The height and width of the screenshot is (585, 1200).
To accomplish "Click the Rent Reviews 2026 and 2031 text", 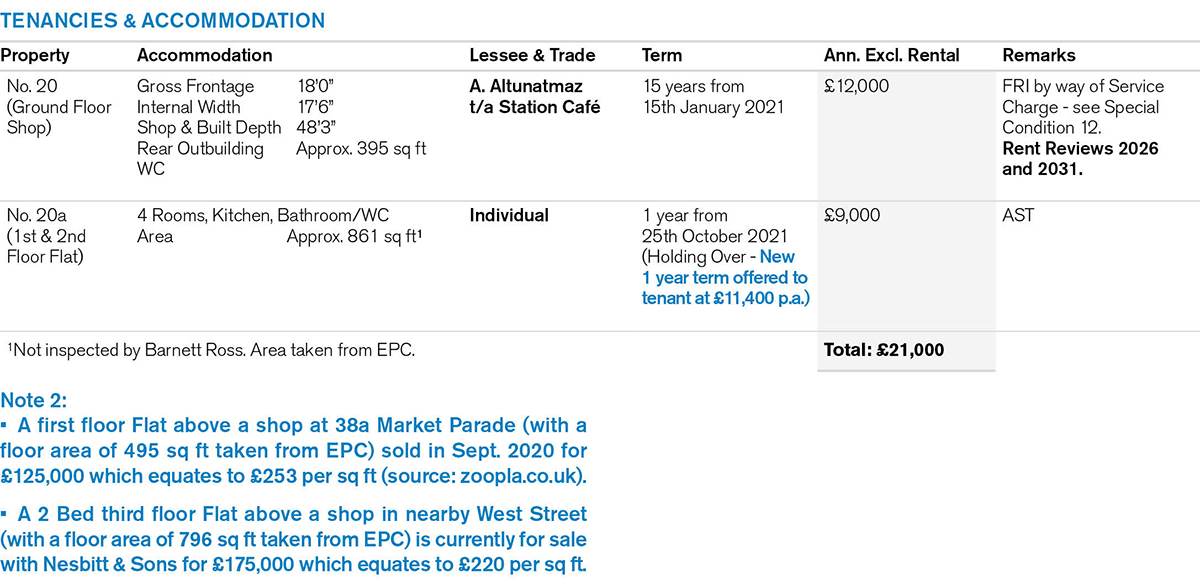I will tap(1080, 159).
